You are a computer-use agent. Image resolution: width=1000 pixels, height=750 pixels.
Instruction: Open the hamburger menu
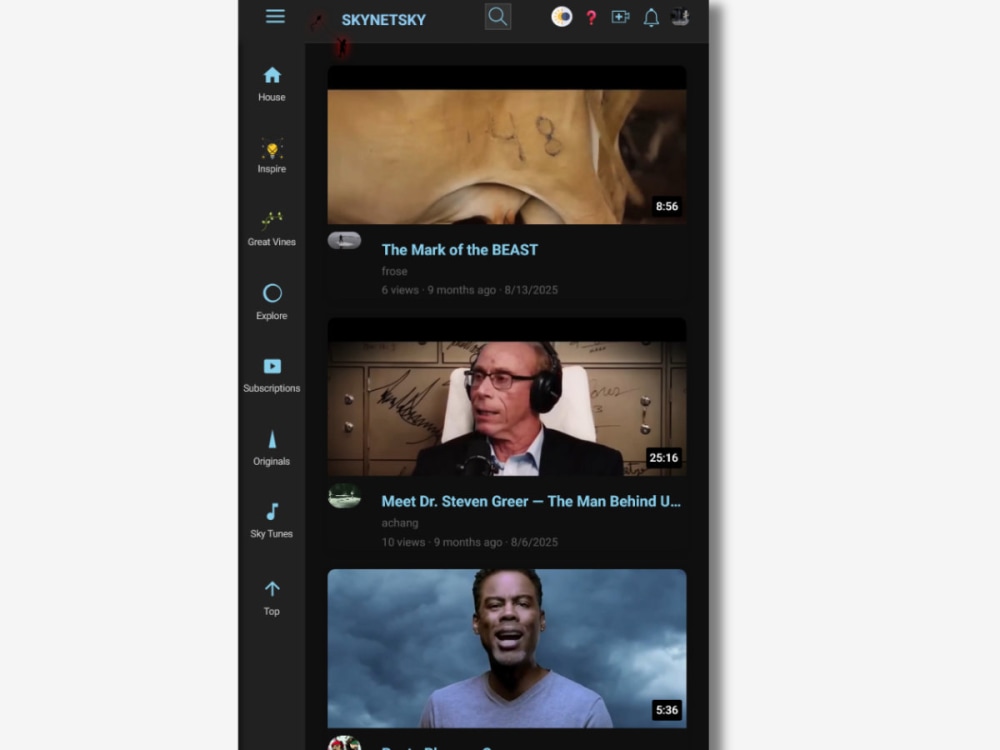pos(275,17)
